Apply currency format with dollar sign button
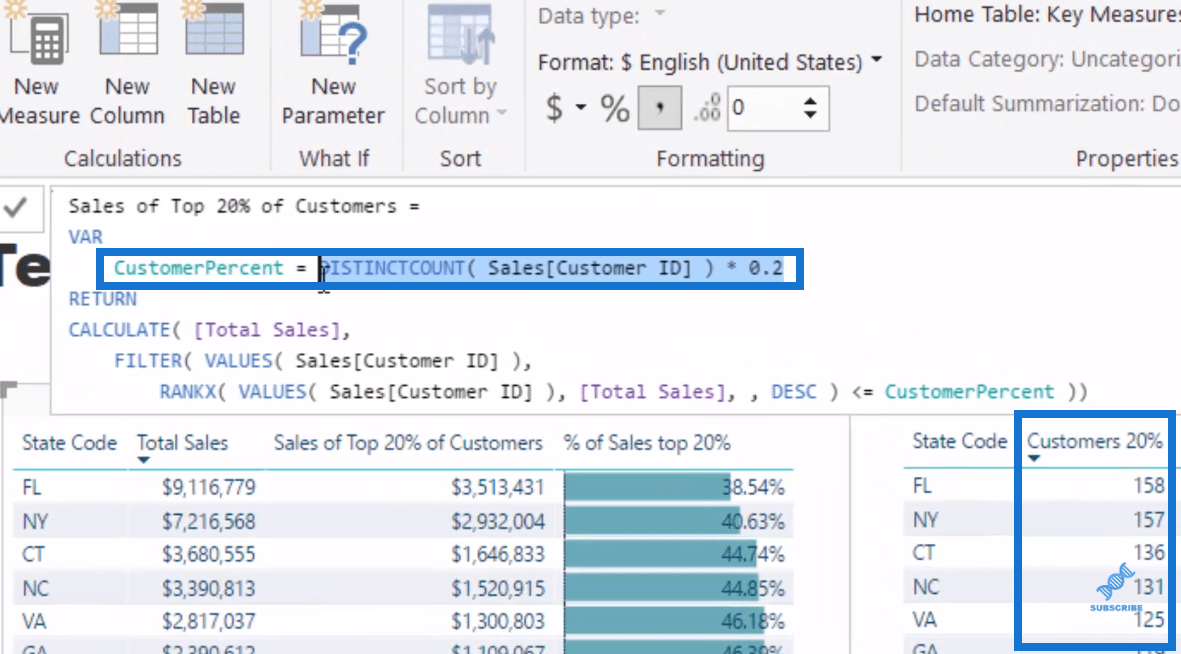The height and width of the screenshot is (654, 1181). click(554, 108)
